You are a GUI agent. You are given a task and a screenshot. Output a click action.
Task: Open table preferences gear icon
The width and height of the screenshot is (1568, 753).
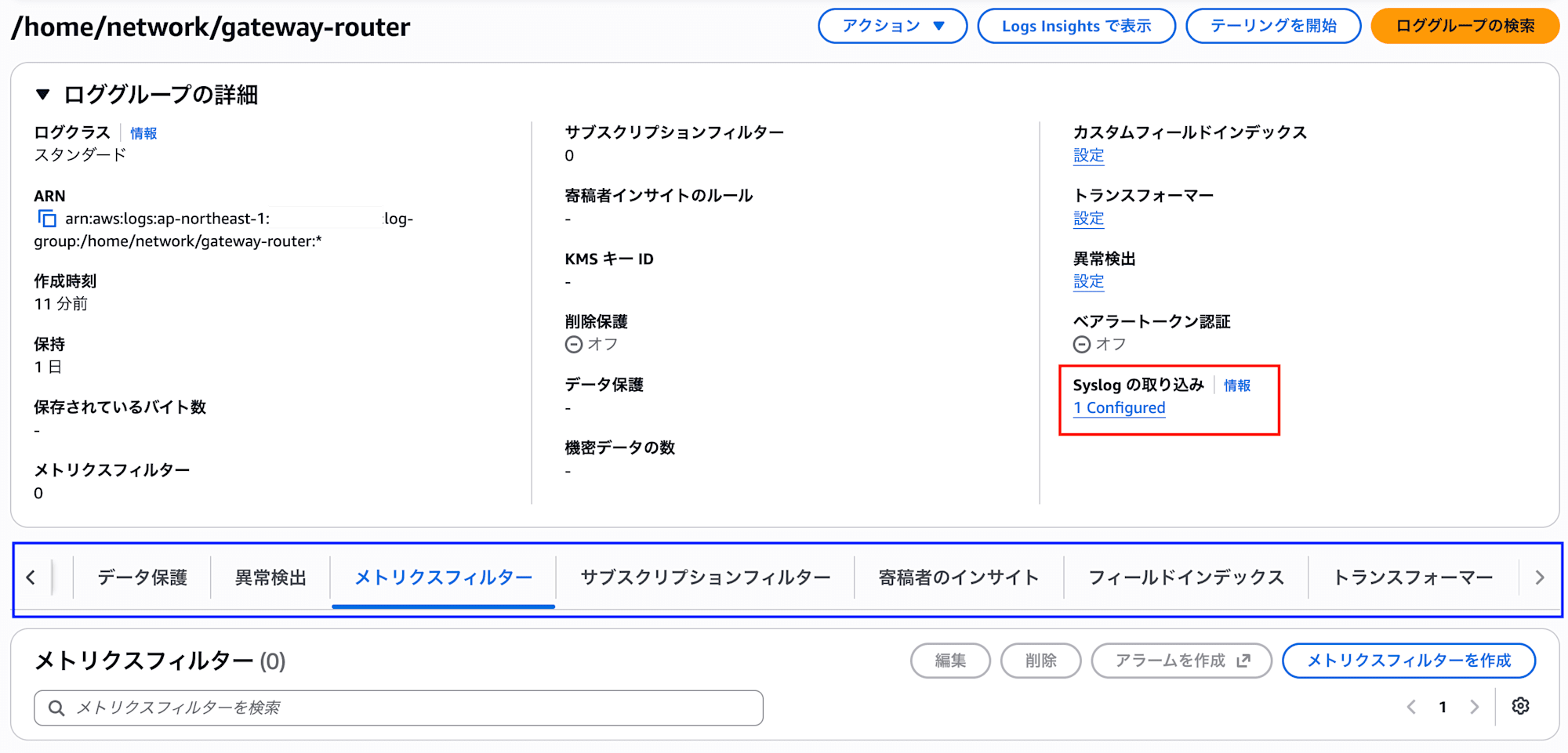[1520, 706]
